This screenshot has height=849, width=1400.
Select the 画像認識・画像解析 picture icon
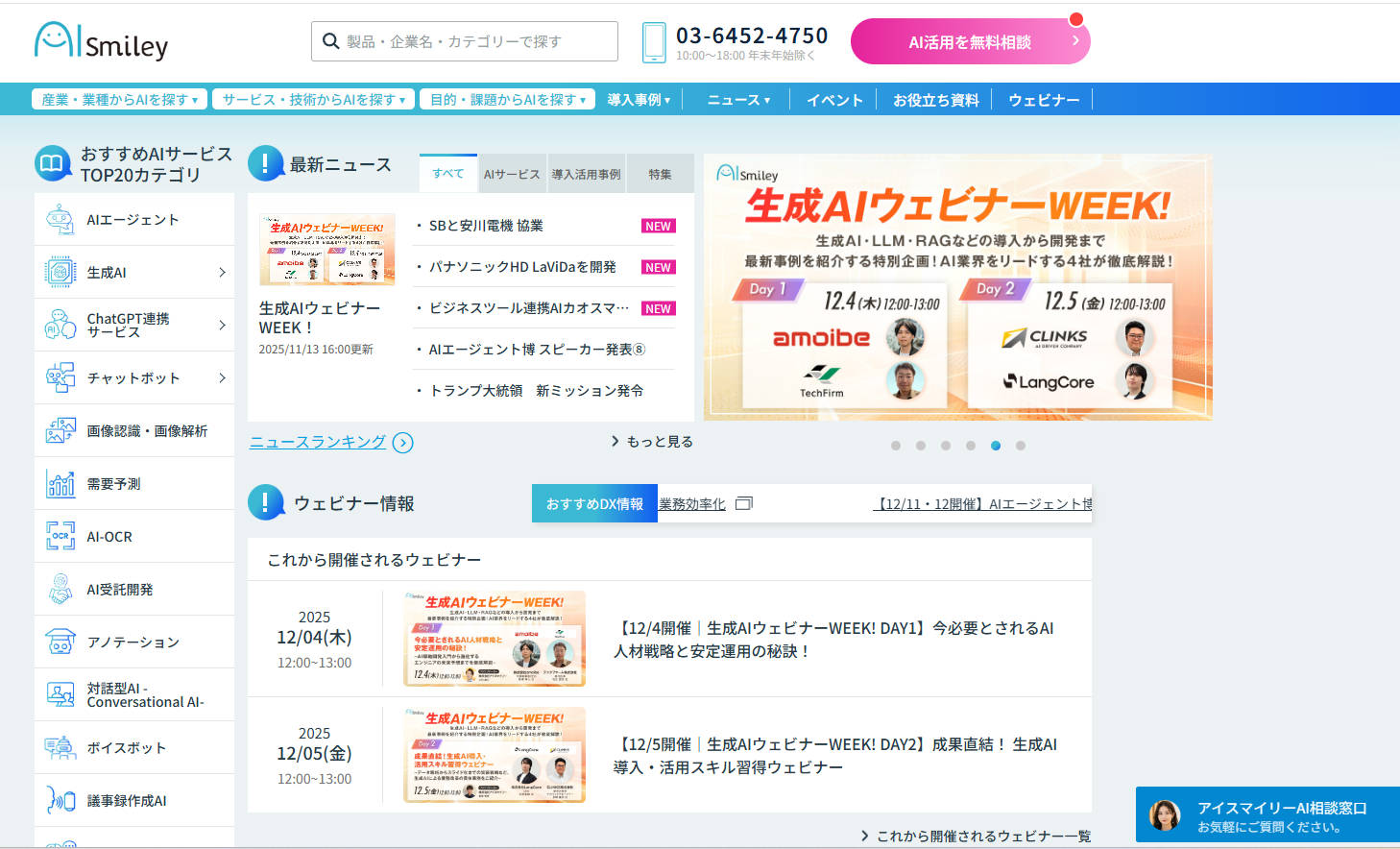pyautogui.click(x=60, y=431)
